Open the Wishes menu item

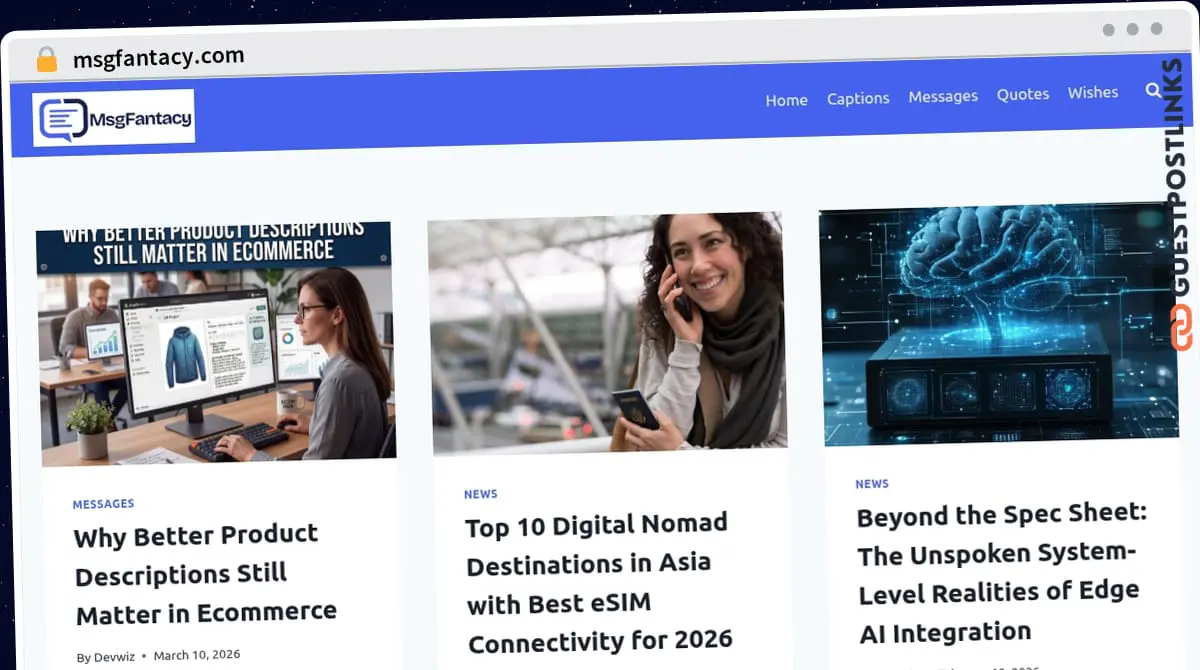(x=1093, y=92)
